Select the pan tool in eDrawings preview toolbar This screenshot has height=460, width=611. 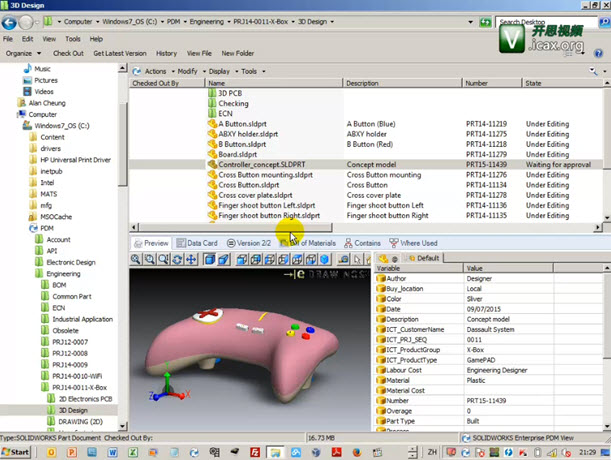[191, 260]
